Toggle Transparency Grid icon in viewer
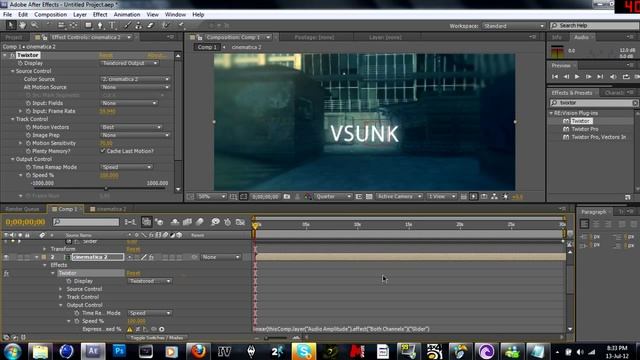 (369, 197)
